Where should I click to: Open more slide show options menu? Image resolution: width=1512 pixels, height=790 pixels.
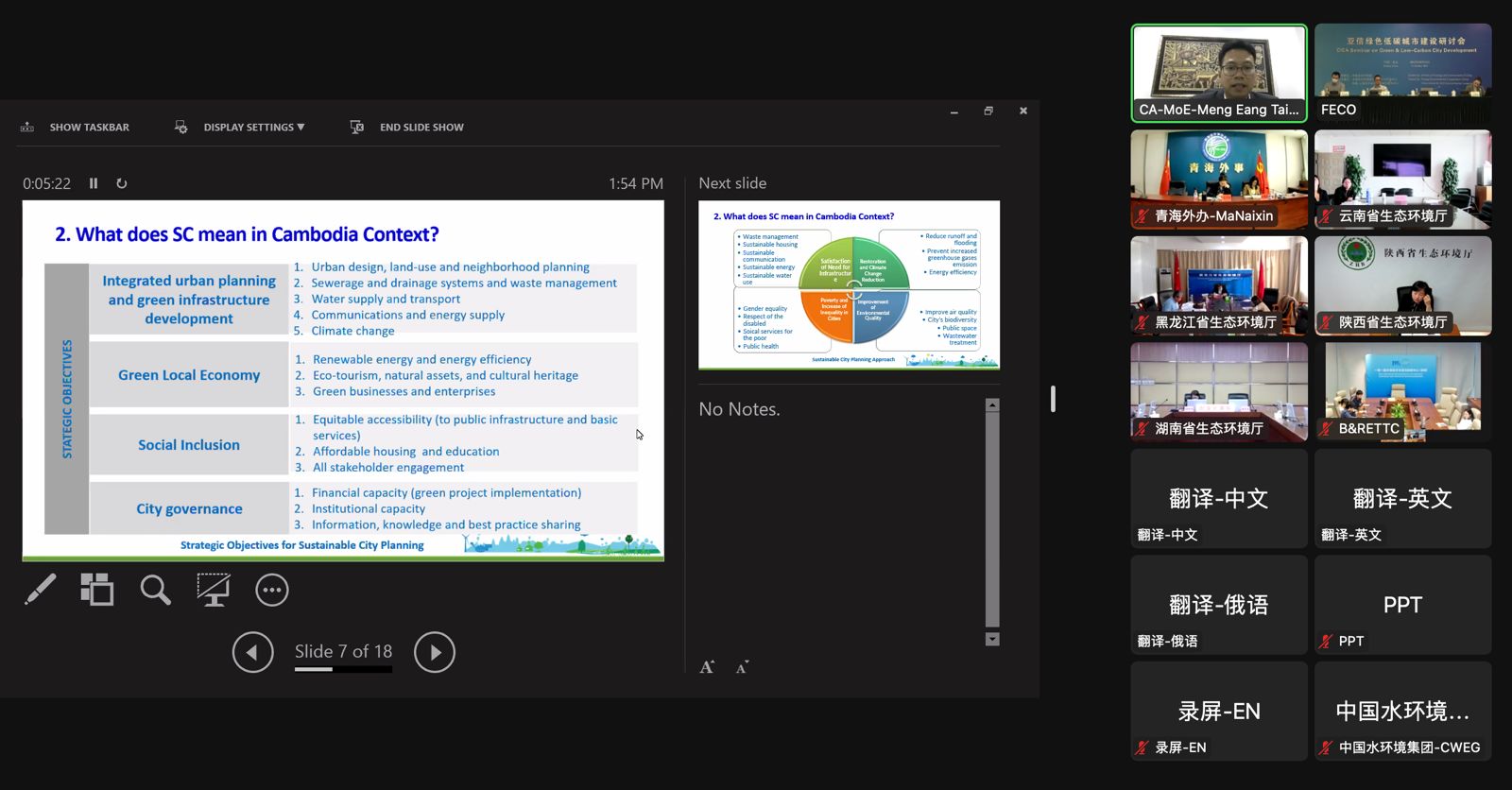[271, 590]
